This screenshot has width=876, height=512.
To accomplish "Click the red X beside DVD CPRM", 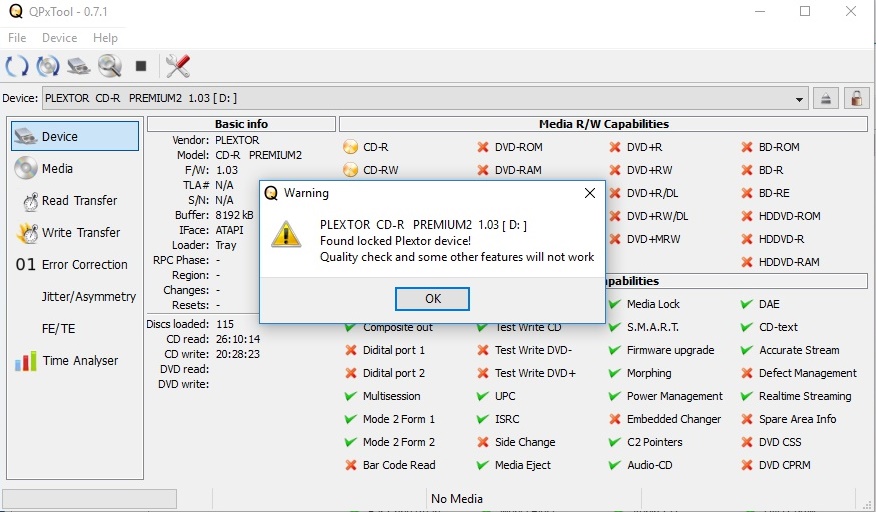I will pyautogui.click(x=746, y=464).
